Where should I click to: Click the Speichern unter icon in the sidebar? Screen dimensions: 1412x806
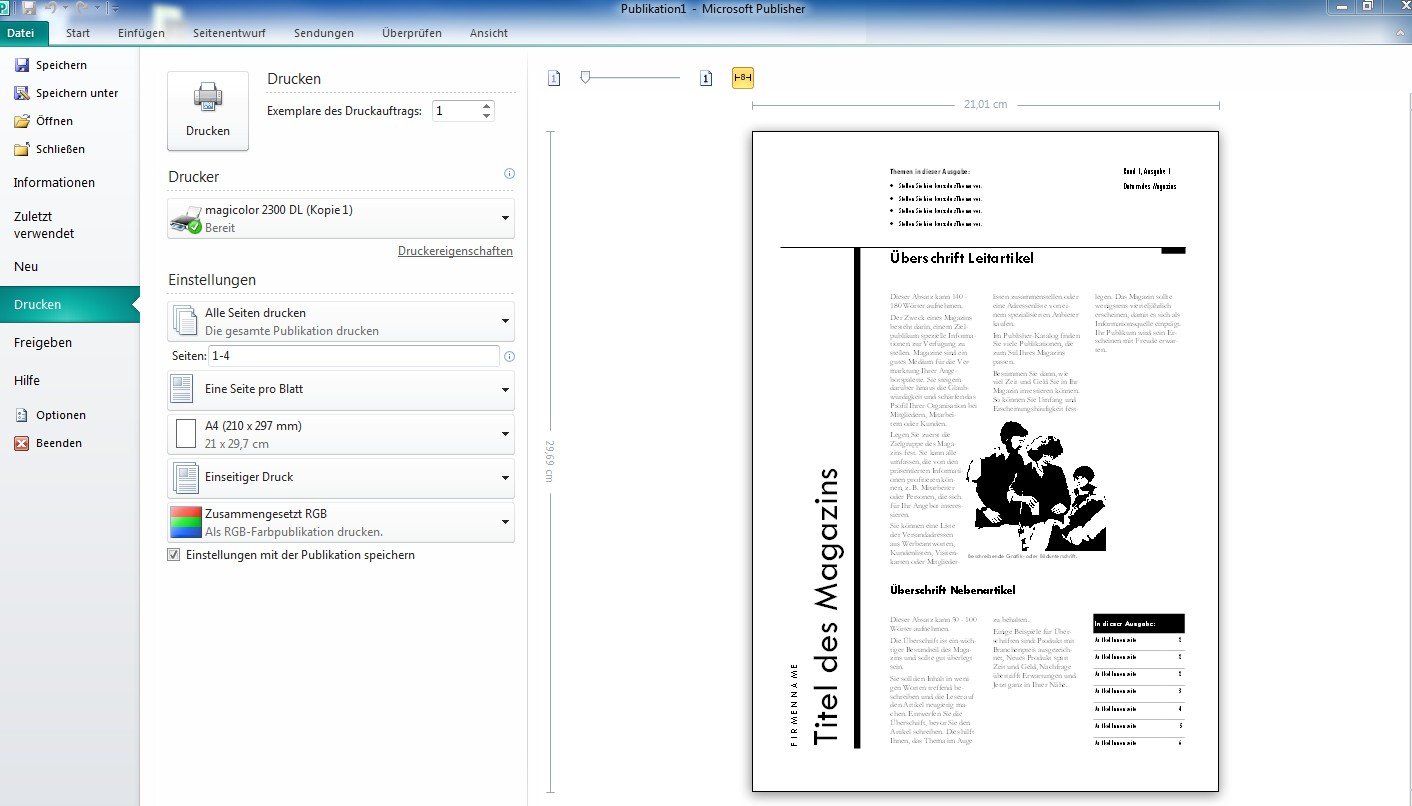[22, 93]
